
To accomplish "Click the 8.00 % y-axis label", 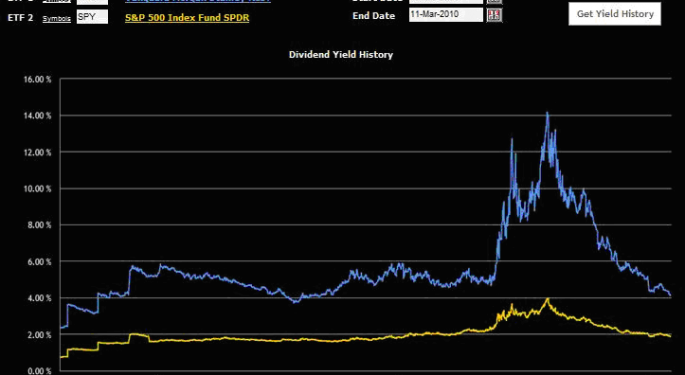I will 39,225.
